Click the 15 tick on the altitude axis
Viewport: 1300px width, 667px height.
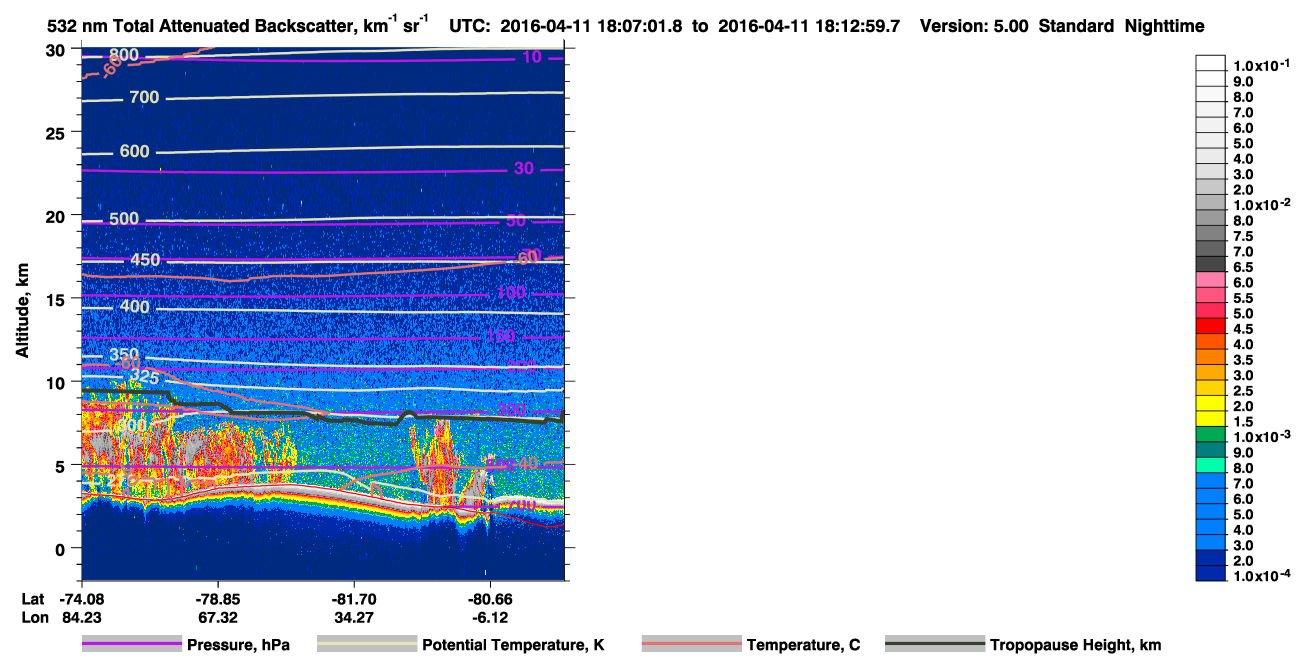coord(57,298)
